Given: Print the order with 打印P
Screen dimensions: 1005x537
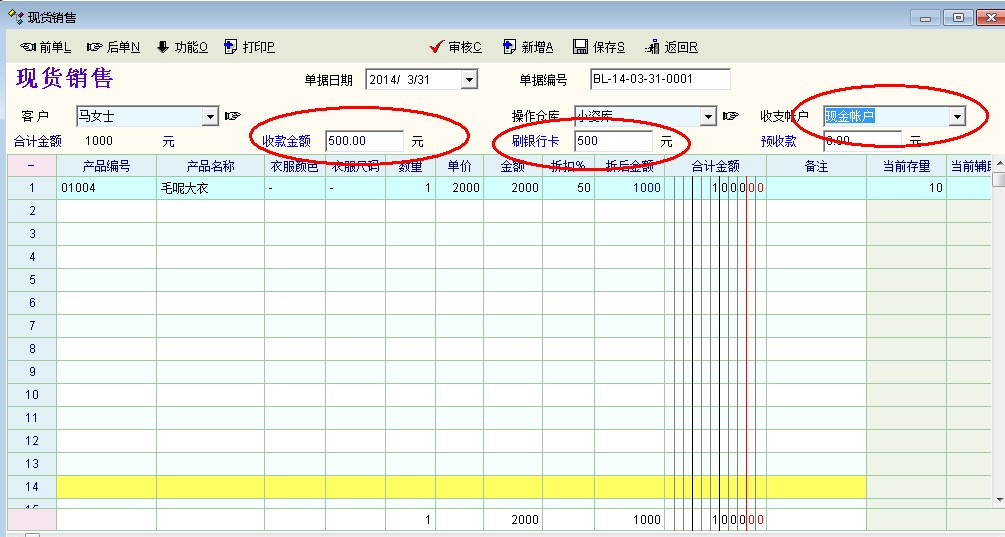Looking at the screenshot, I should click(249, 47).
